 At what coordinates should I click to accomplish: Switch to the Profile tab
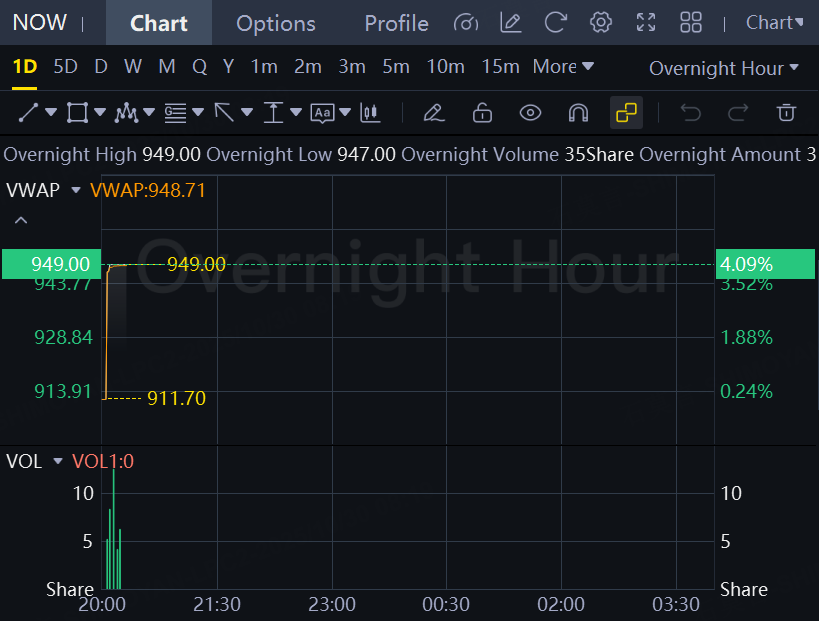tap(396, 23)
